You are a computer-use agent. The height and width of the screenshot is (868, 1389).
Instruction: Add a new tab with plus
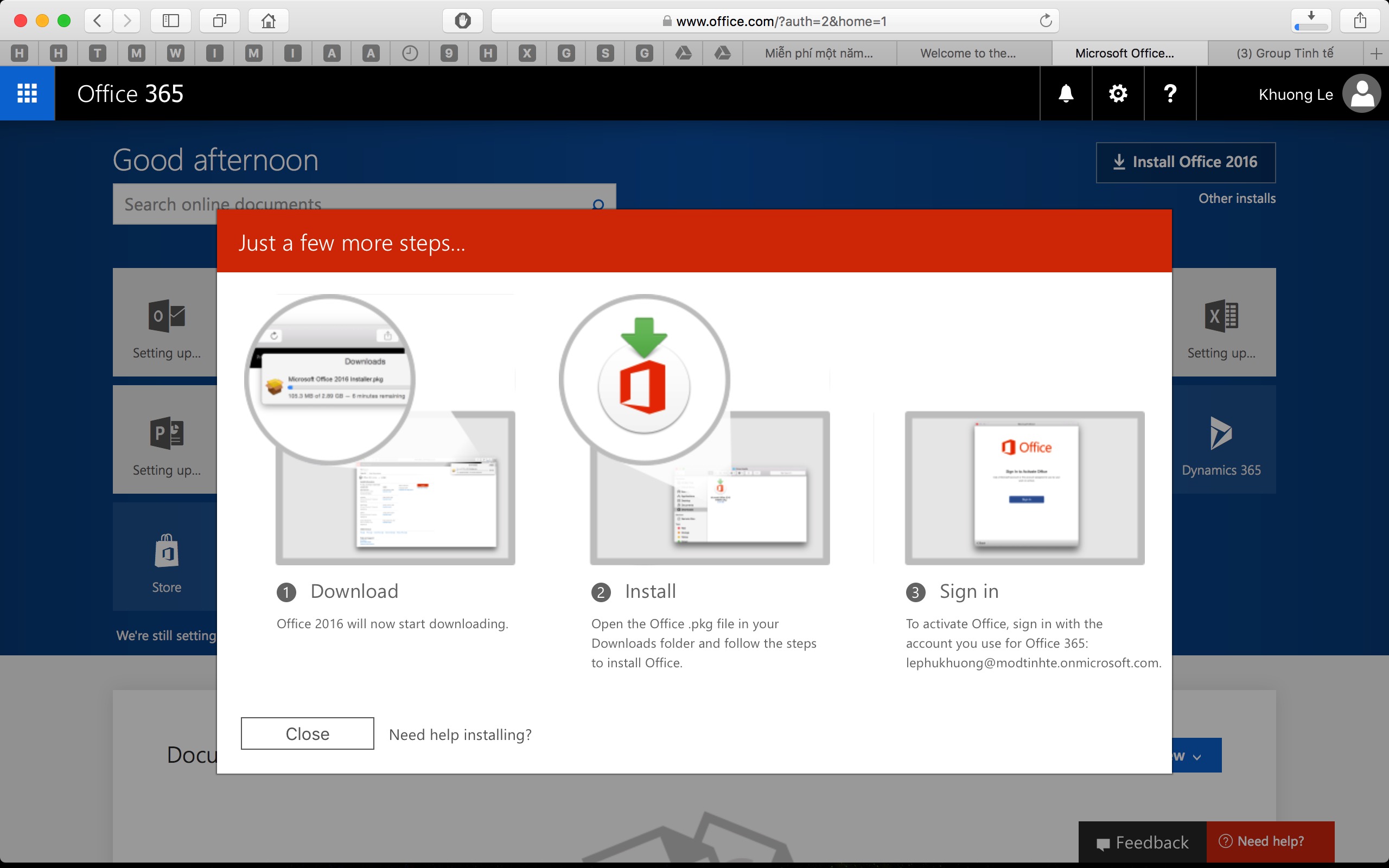tap(1376, 53)
